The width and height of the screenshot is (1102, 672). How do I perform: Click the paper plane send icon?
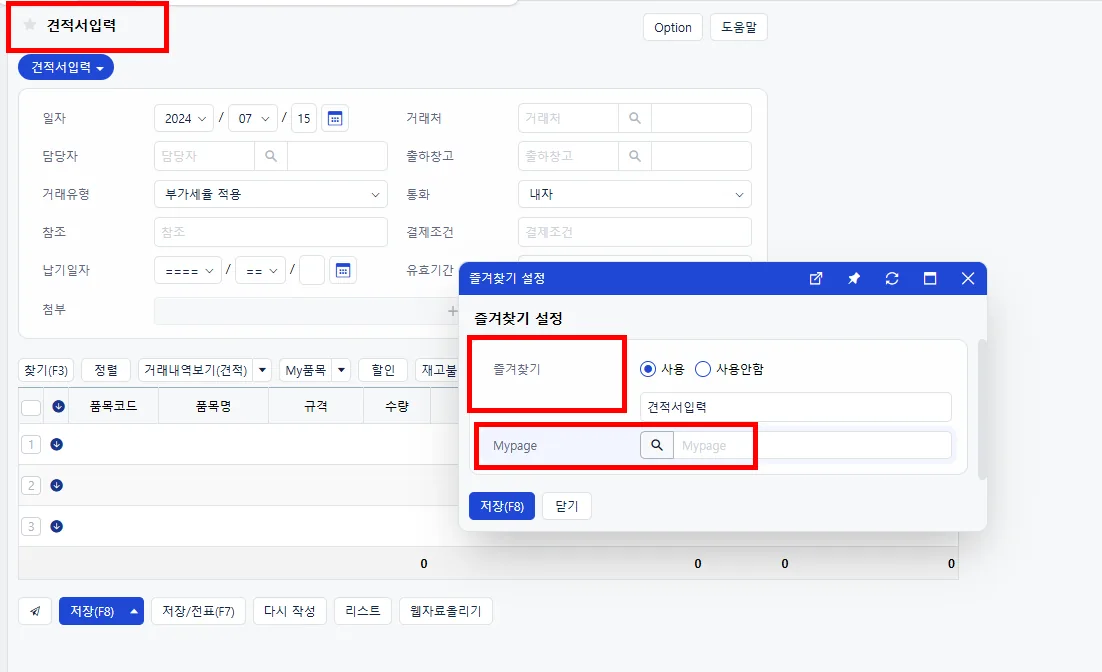pos(35,611)
